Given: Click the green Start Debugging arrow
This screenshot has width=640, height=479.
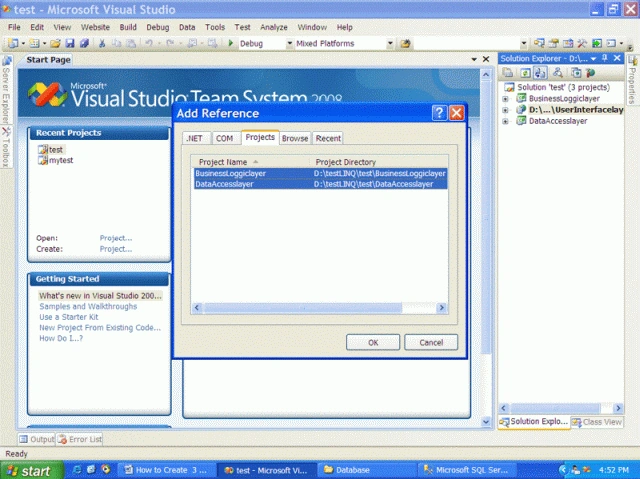Looking at the screenshot, I should click(x=231, y=43).
